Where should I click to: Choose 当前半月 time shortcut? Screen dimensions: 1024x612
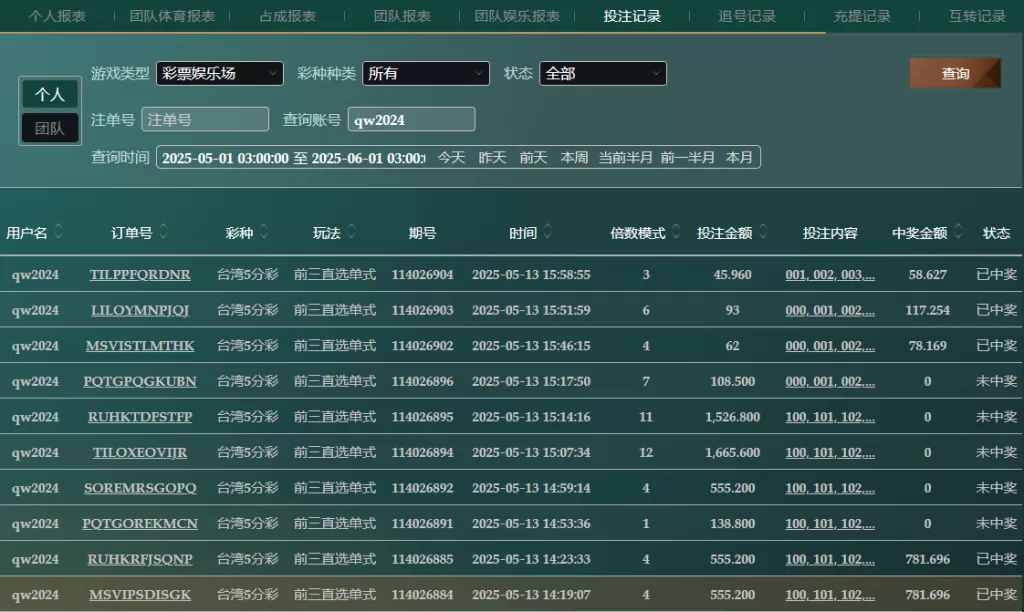coord(626,157)
